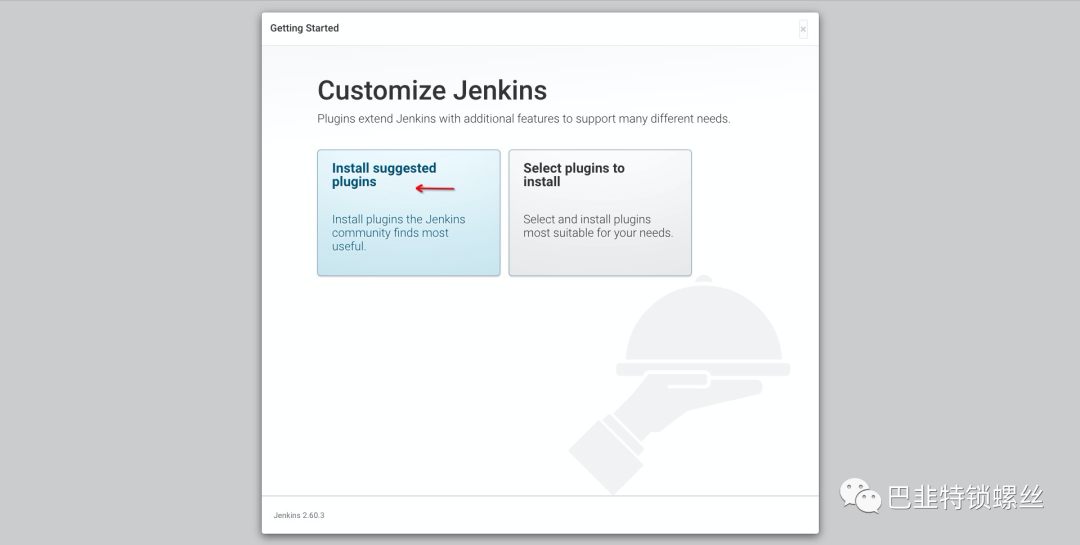Click the 'Plugins extend Jenkins' description line

[x=523, y=119]
